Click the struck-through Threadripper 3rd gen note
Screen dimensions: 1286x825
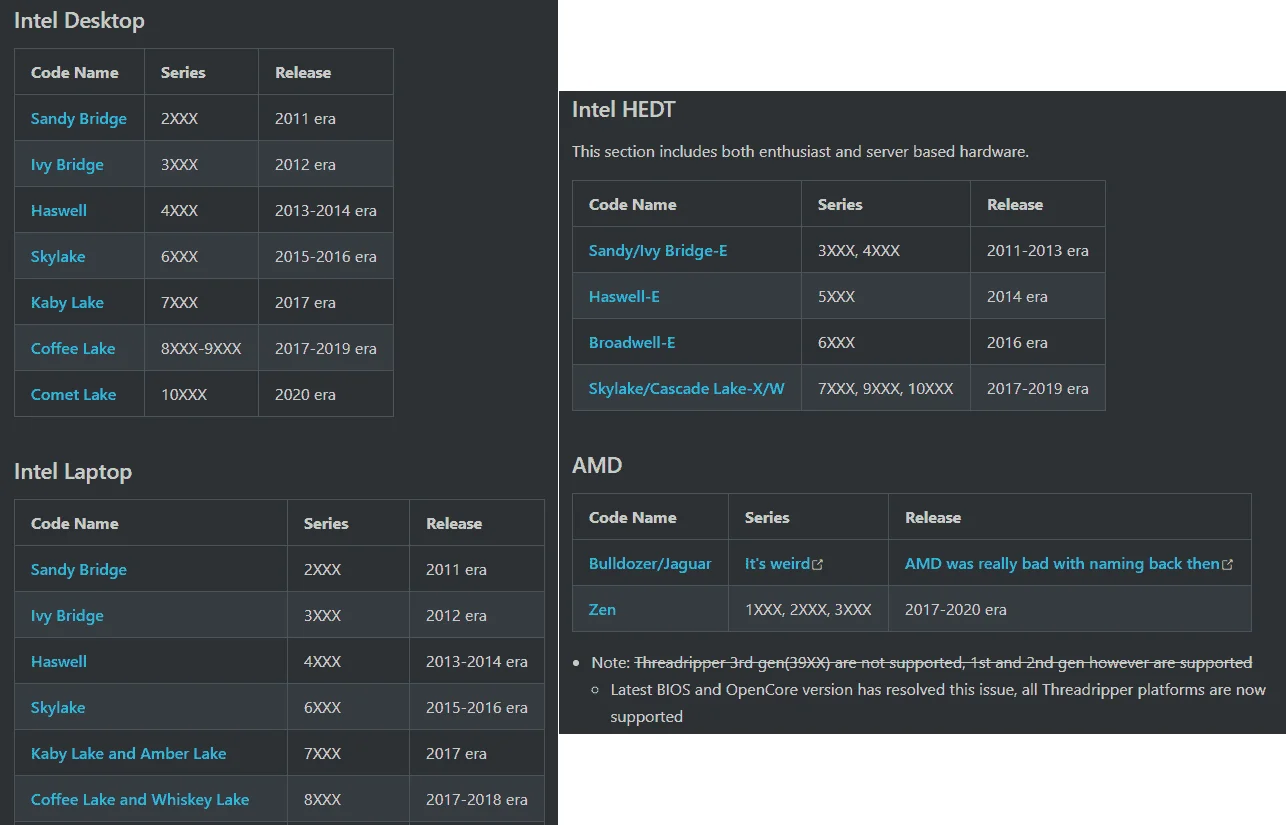pos(943,662)
